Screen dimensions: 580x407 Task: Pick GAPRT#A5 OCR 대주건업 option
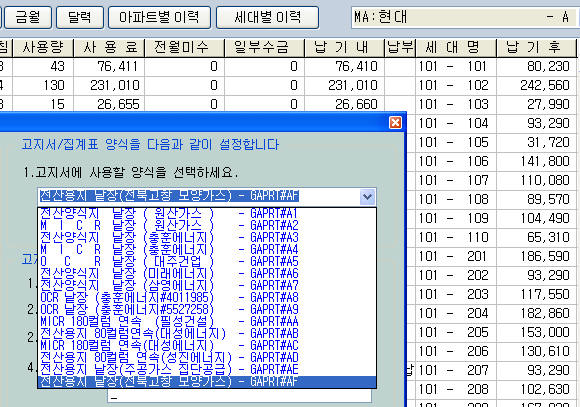207,261
